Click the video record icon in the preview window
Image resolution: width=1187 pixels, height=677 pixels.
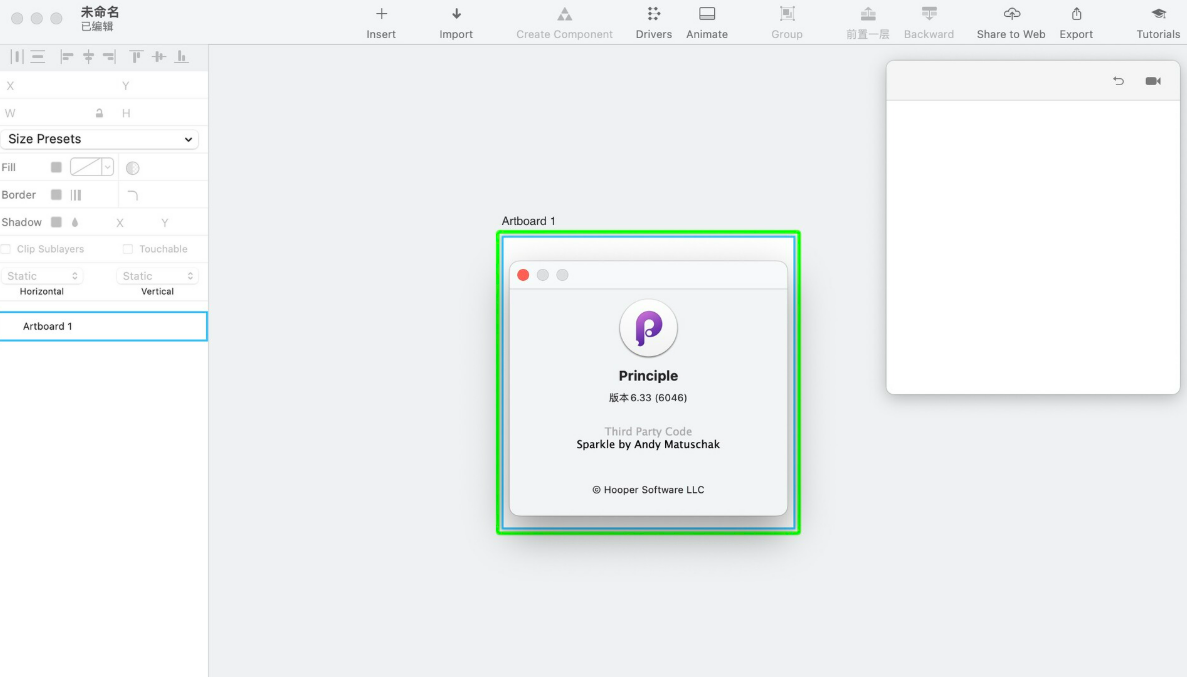pyautogui.click(x=1153, y=81)
